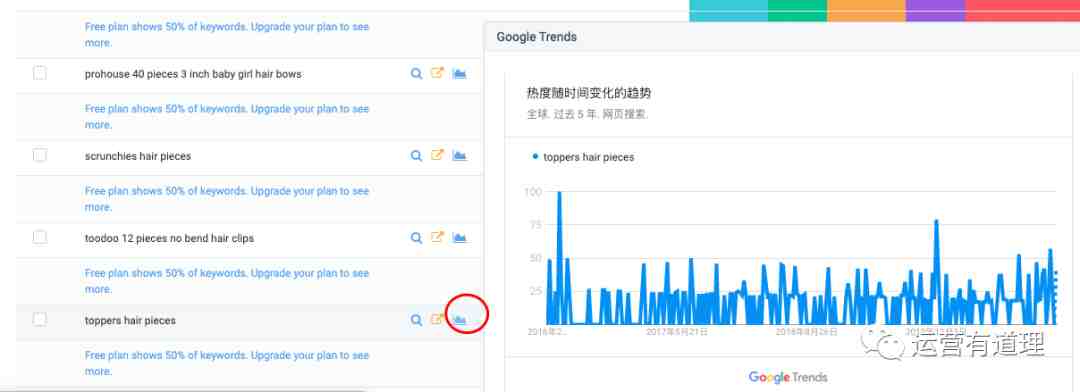
Task: Click the red color bar segment
Action: tap(1023, 10)
